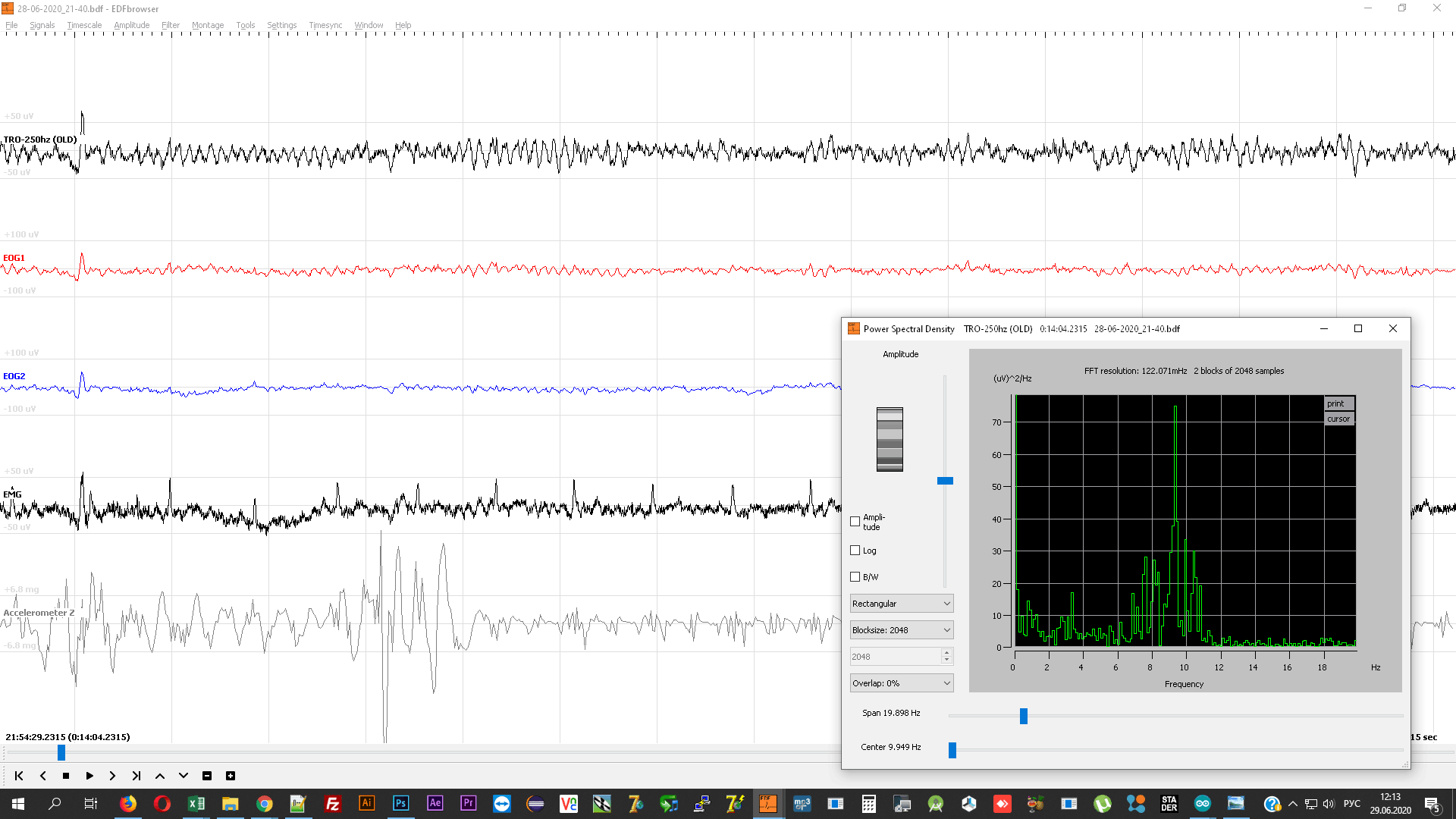Shift signals down with the down-chevron icon
Viewport: 1456px width, 819px height.
[184, 776]
